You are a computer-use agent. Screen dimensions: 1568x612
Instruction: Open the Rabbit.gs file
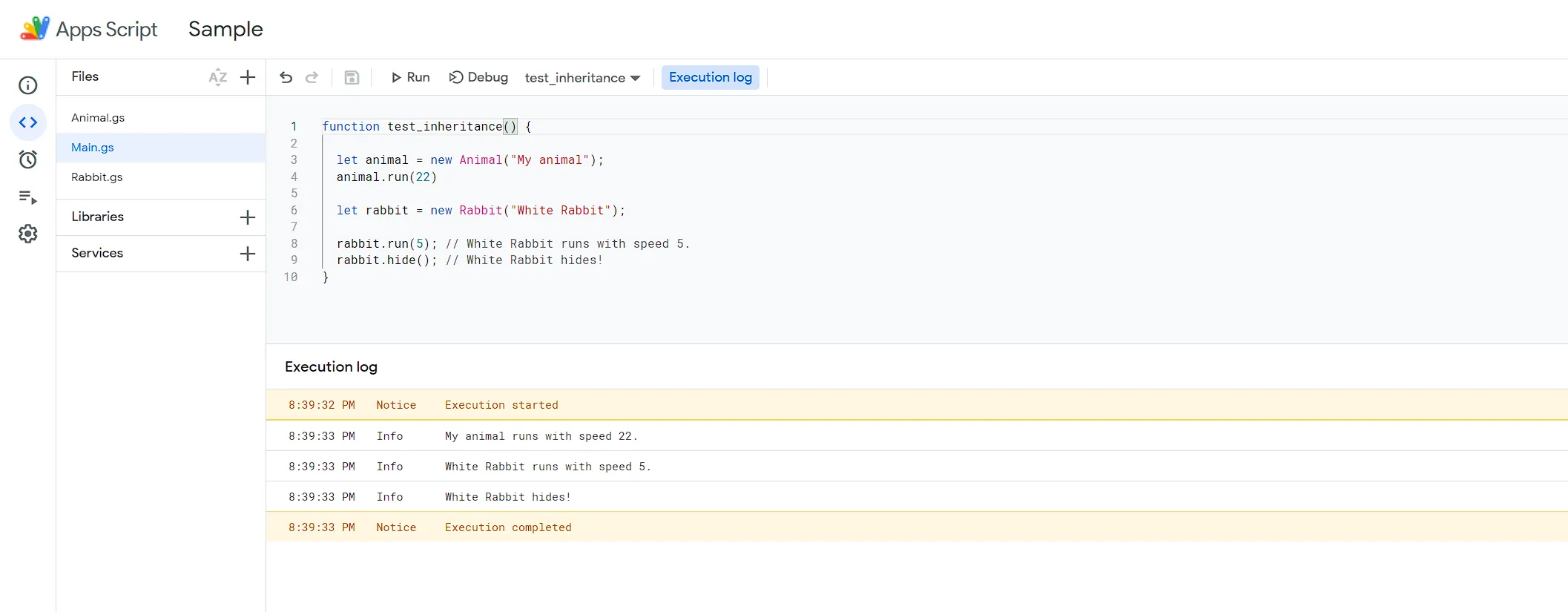[x=97, y=177]
